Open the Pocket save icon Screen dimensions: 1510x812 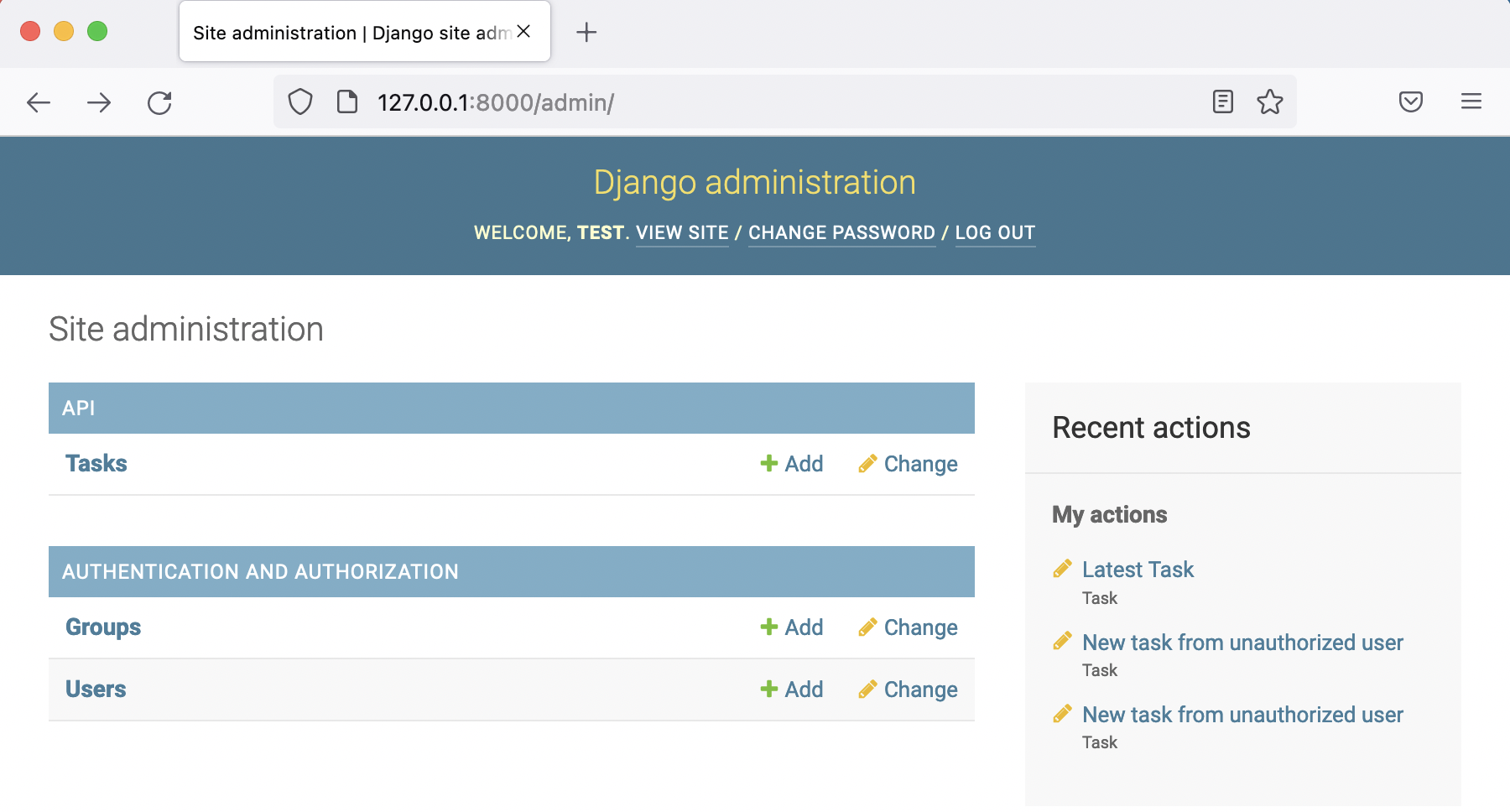tap(1411, 102)
